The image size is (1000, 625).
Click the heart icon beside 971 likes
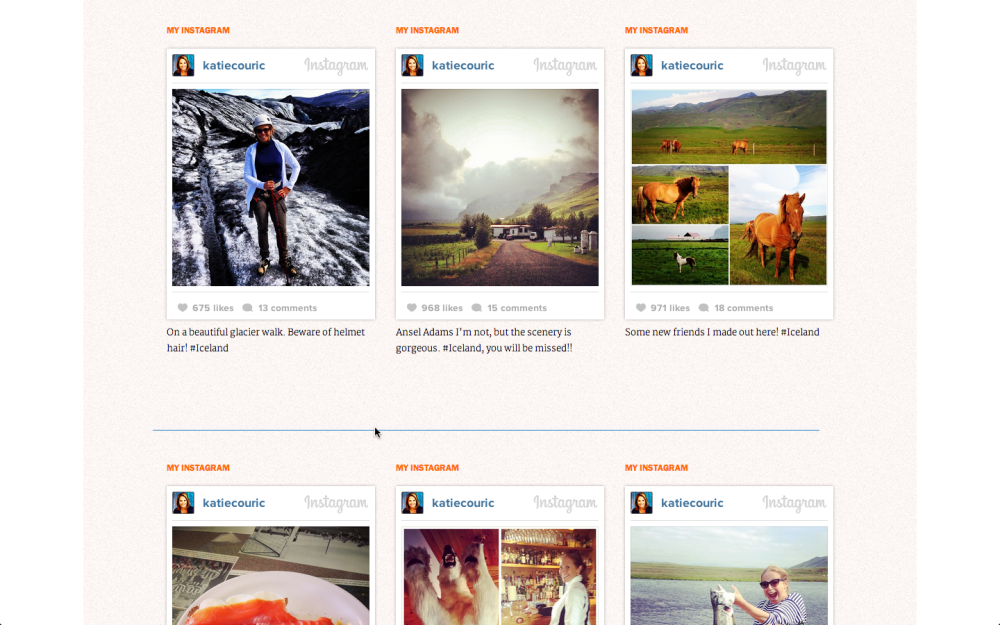coord(641,307)
